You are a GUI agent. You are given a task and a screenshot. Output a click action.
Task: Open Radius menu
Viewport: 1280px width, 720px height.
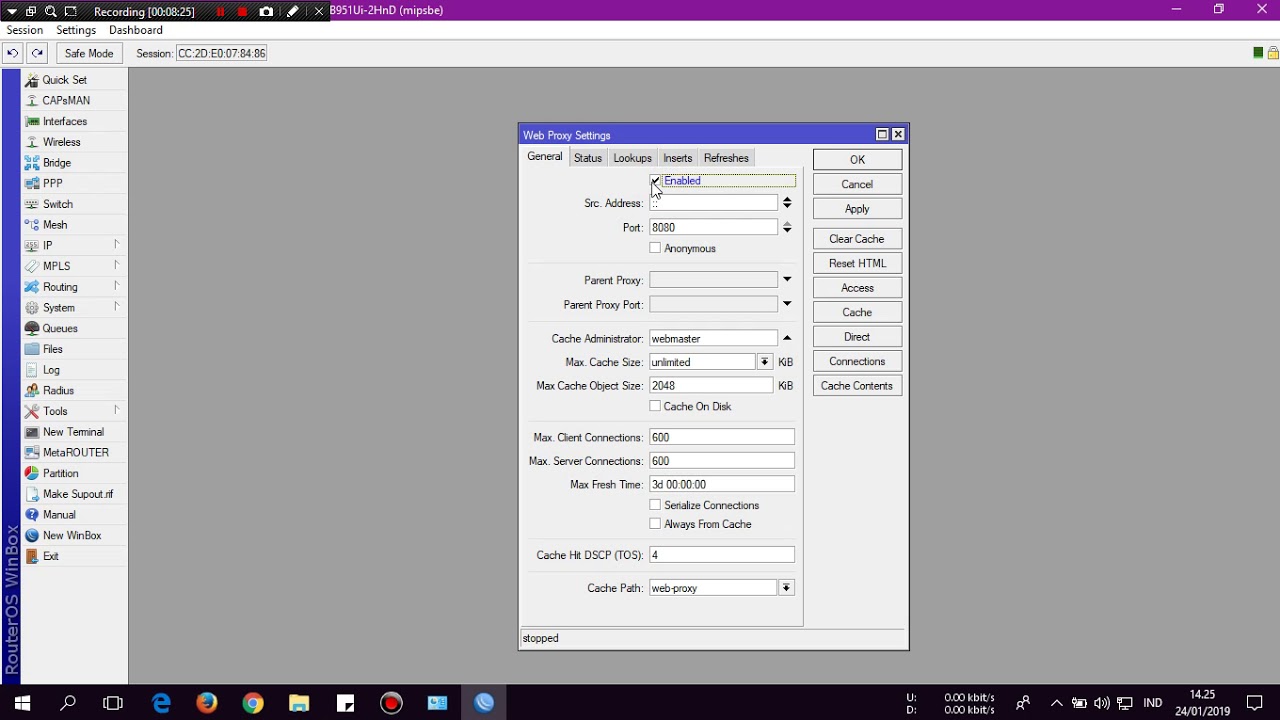click(58, 391)
